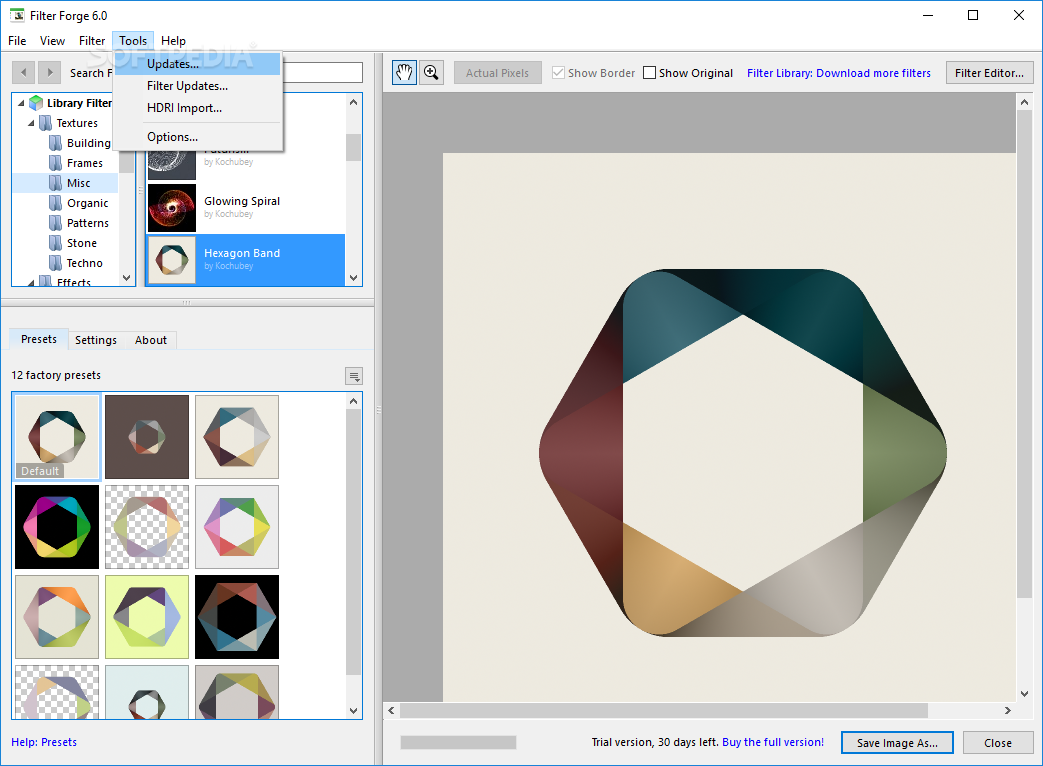Image resolution: width=1043 pixels, height=766 pixels.
Task: Click the Organic category folder icon
Action: 57,203
